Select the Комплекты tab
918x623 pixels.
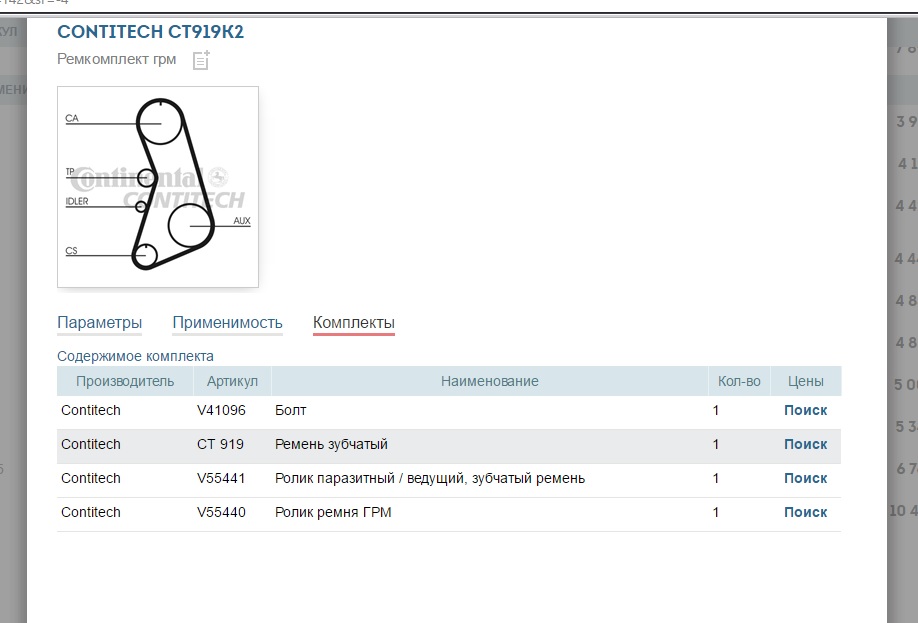point(354,323)
